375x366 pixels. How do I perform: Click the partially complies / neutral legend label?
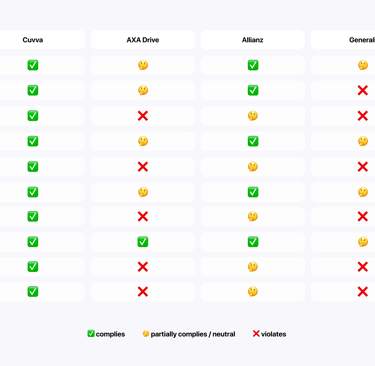coord(193,334)
